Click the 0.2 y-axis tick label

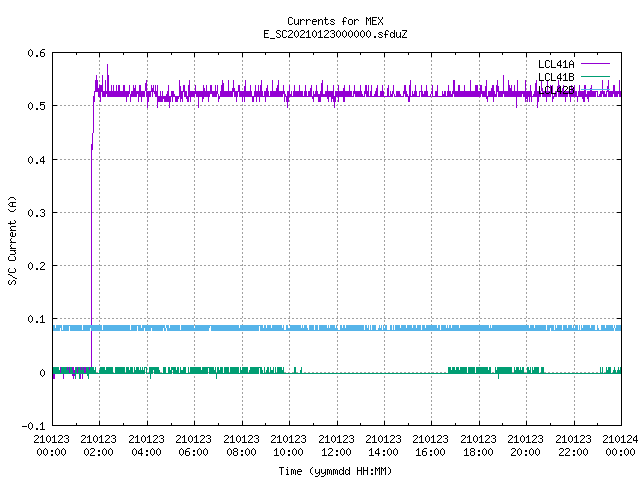(x=36, y=266)
